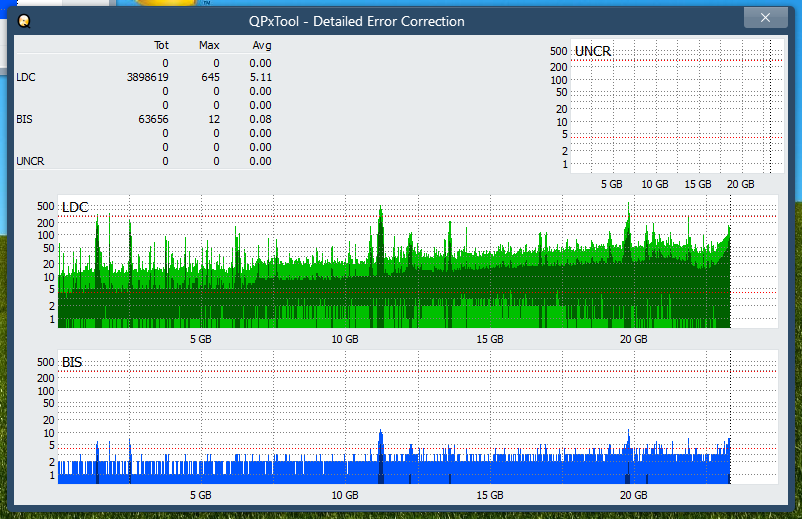Select the LDC max value 645
Screen dimensions: 802x519
(210, 77)
